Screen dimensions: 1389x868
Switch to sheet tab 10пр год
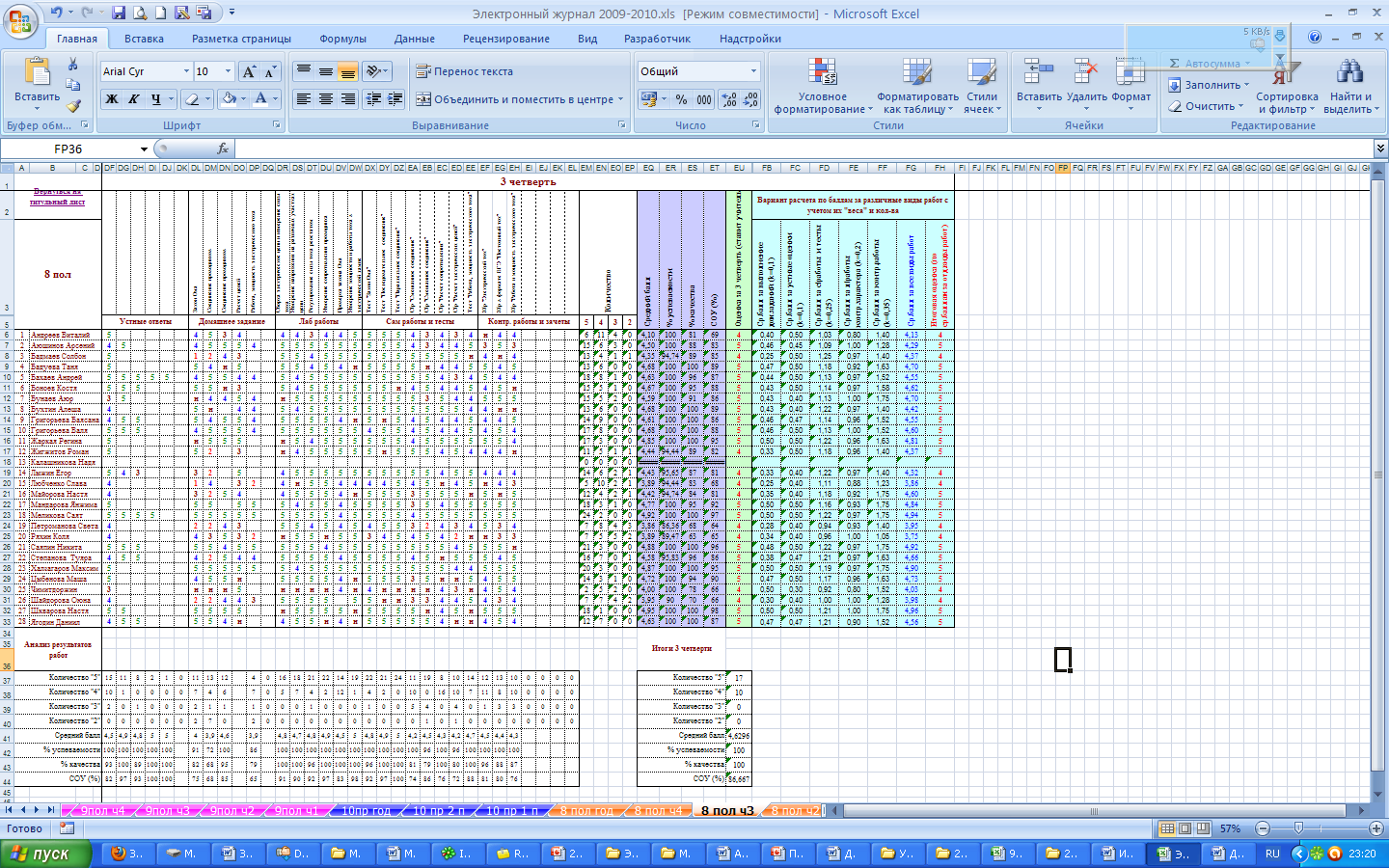click(367, 810)
